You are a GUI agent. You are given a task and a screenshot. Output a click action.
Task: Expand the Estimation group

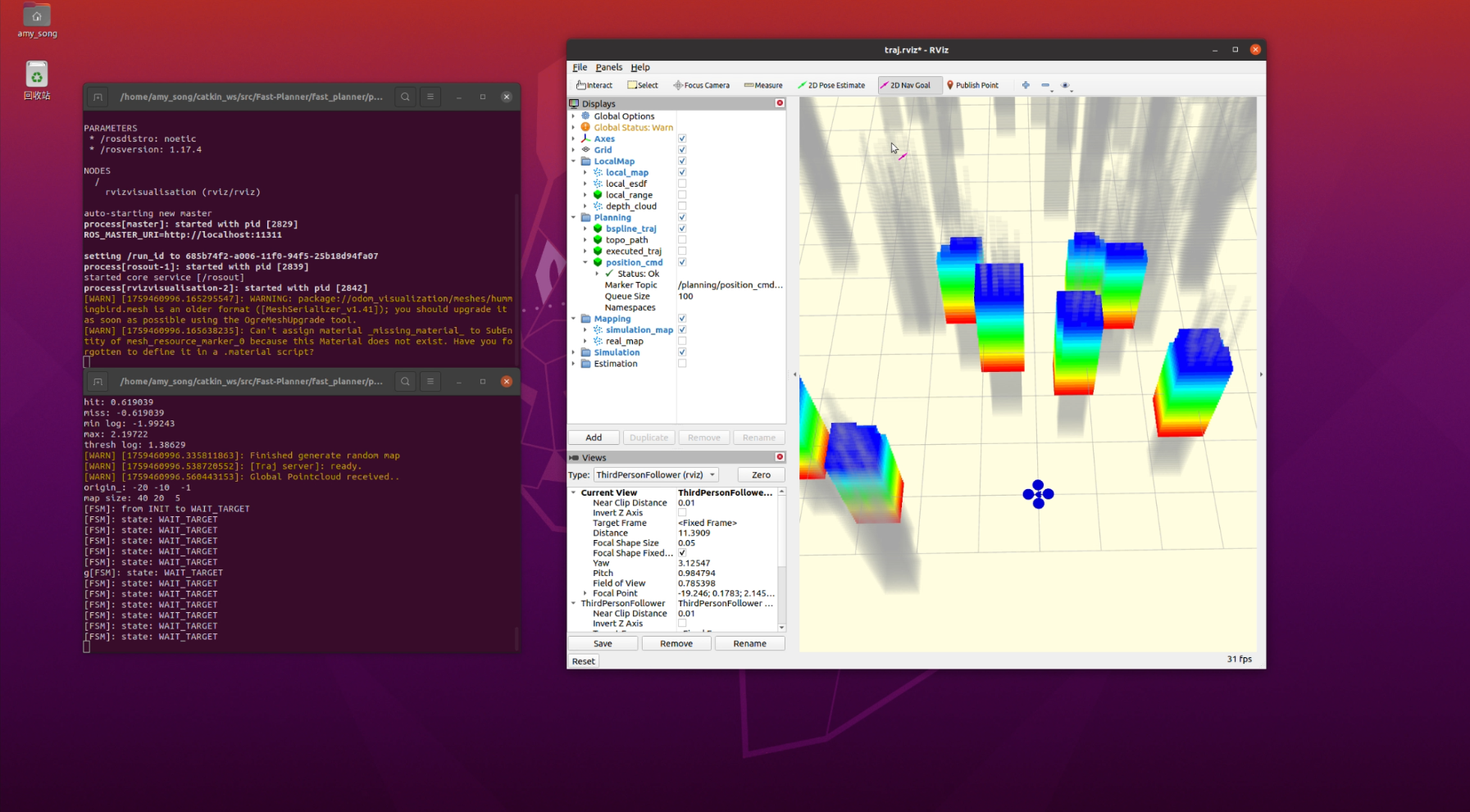pos(573,364)
